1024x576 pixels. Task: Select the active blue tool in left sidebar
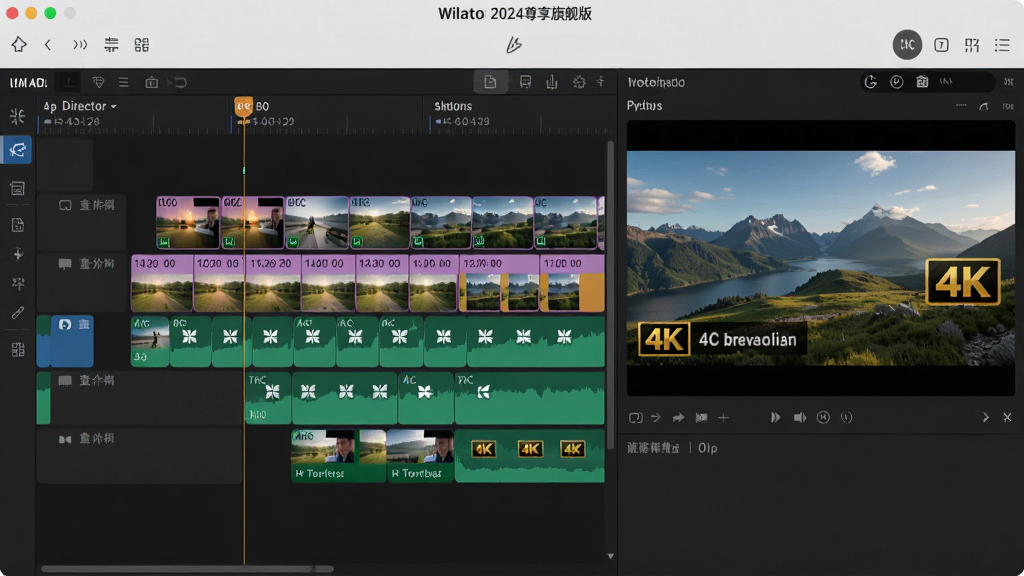click(17, 150)
